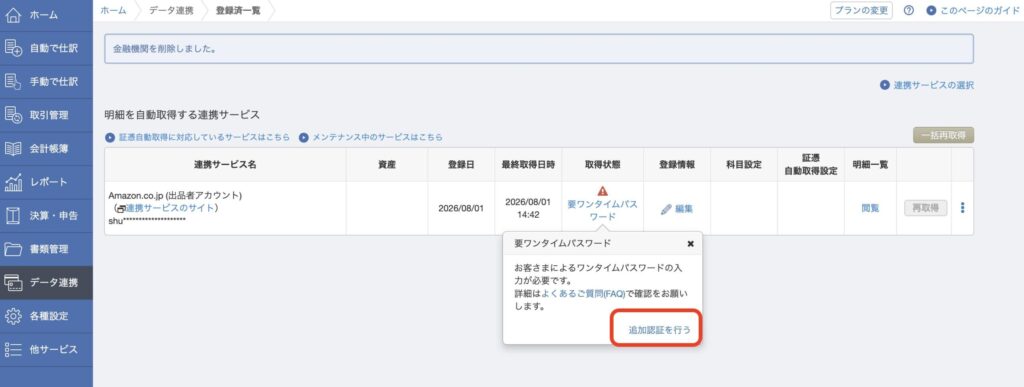The width and height of the screenshot is (1024, 387).
Task: Open 自動で仕訳 sidebar menu
Action: tap(46, 48)
